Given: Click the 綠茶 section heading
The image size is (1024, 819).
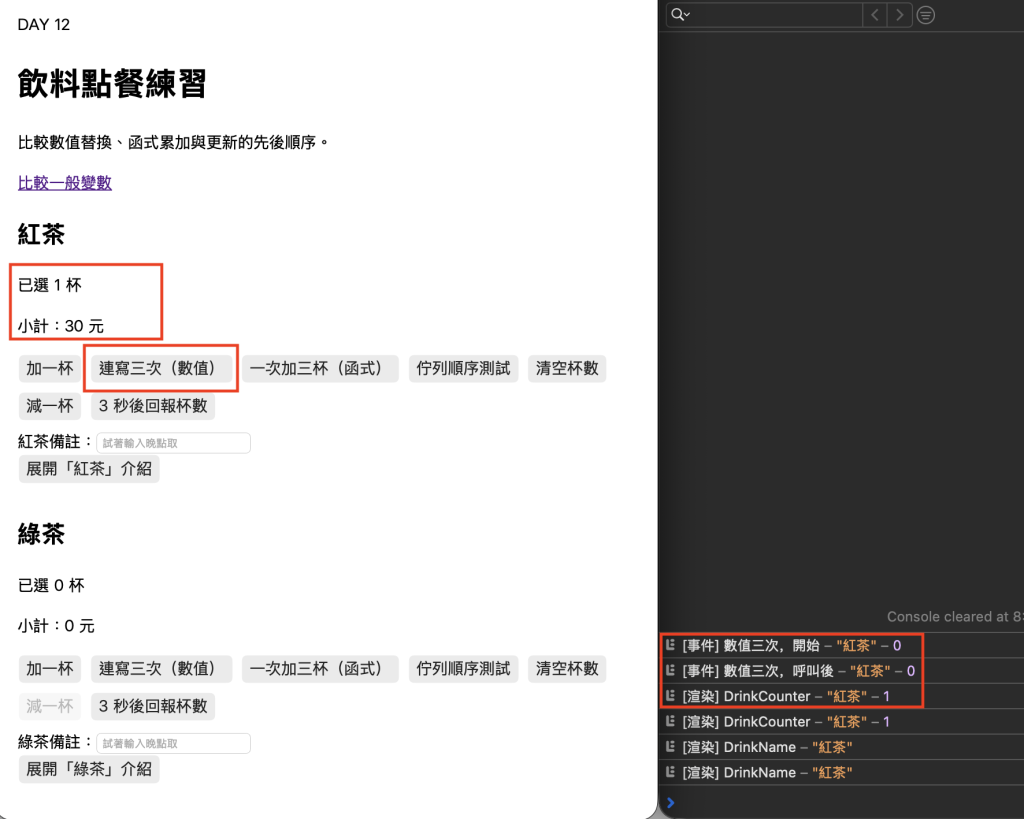Looking at the screenshot, I should point(41,534).
